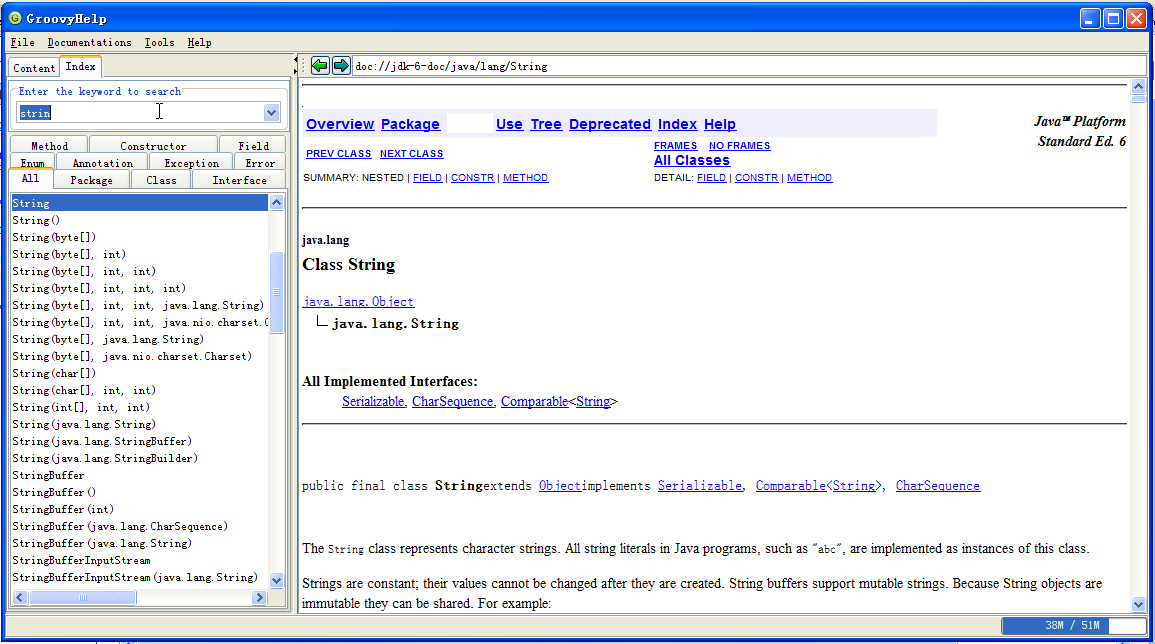Open the Overview link
The width and height of the screenshot is (1155, 644).
click(x=340, y=124)
